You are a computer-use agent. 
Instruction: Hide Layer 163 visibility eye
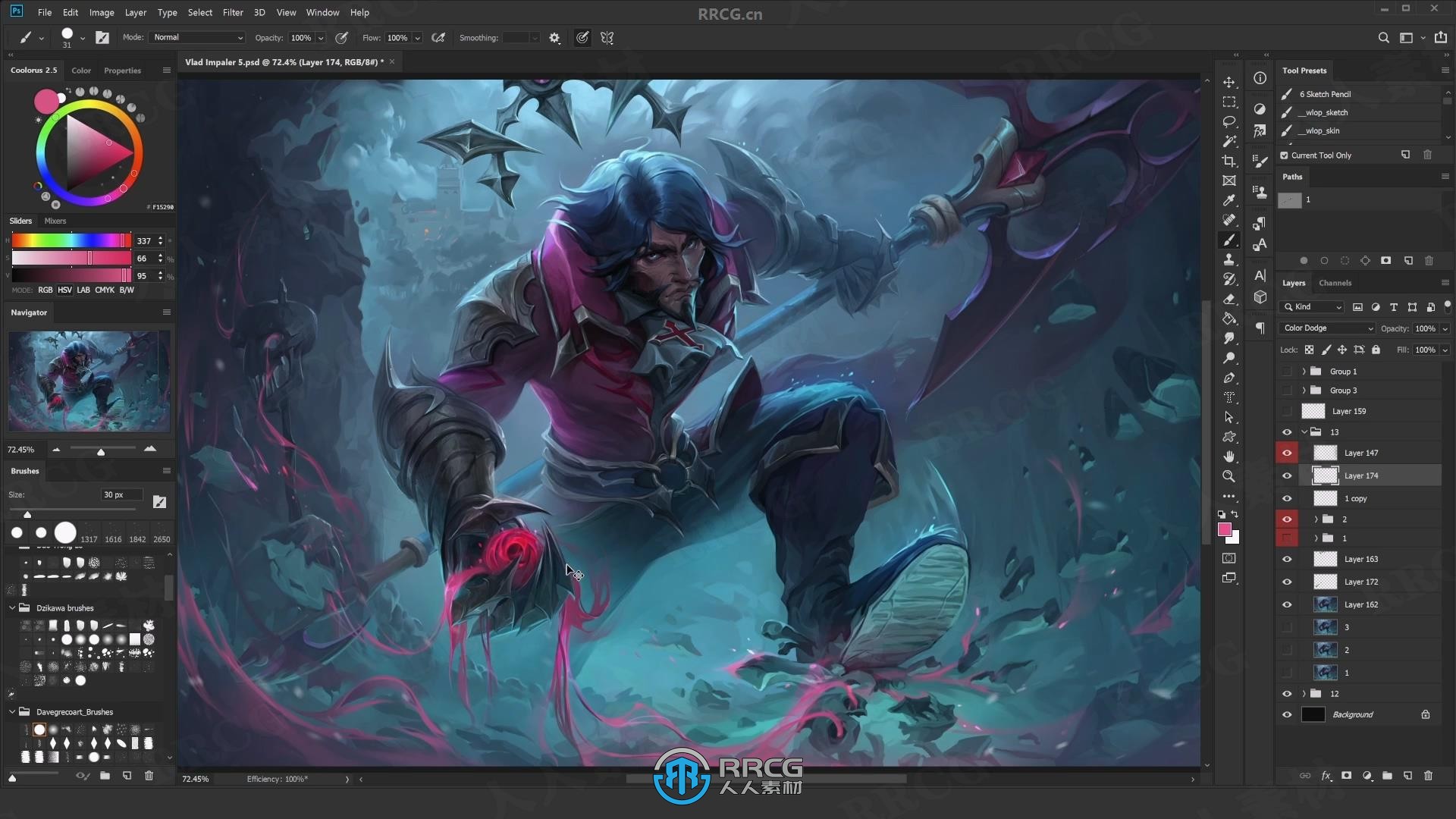coord(1287,559)
